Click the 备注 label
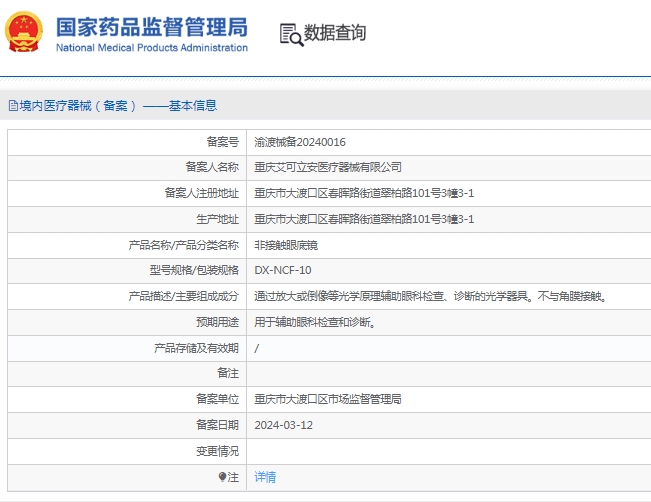Screen dimensions: 651x502 point(228,373)
